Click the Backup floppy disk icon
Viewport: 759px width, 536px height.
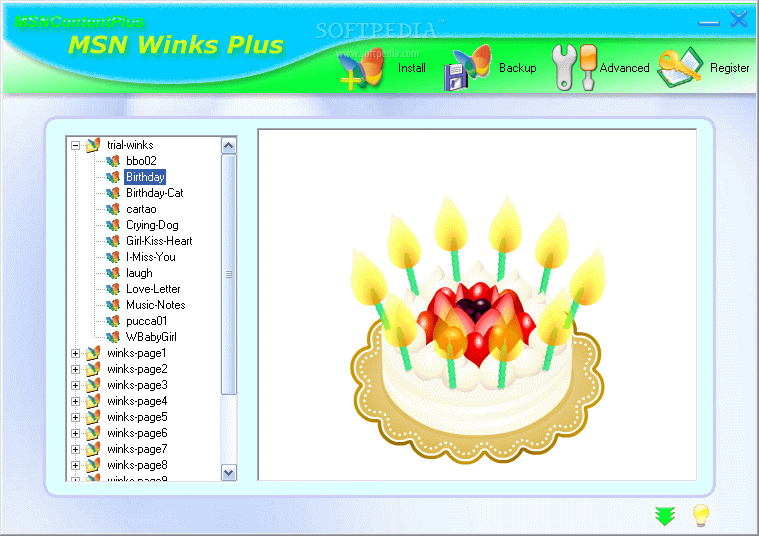467,68
